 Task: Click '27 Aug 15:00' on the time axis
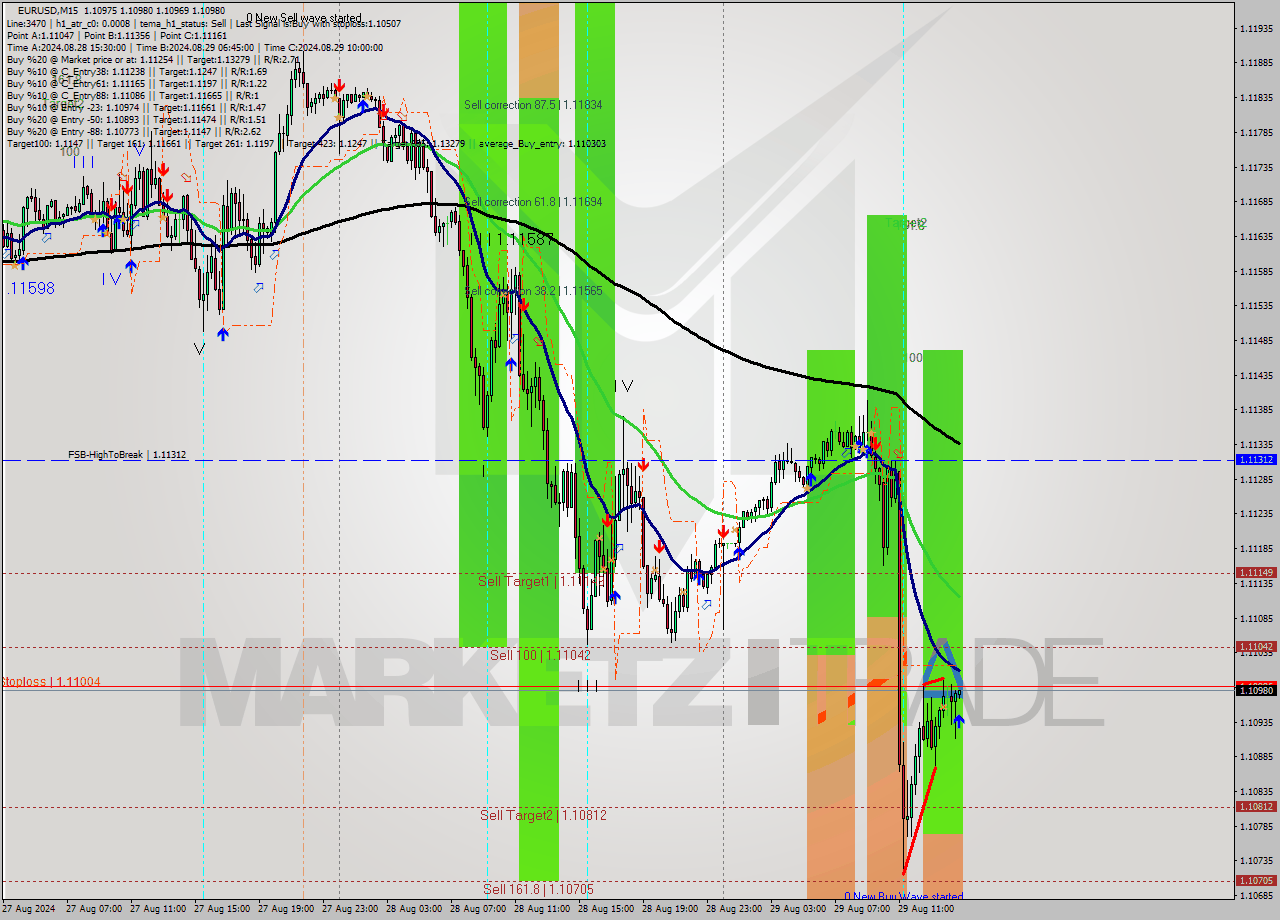coord(223,909)
